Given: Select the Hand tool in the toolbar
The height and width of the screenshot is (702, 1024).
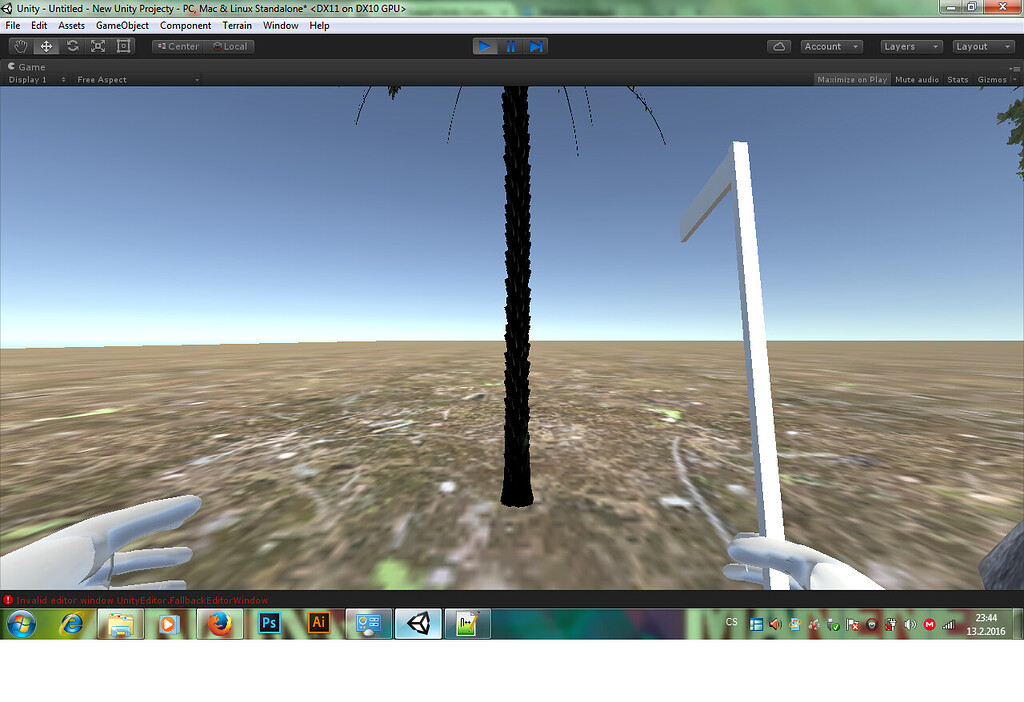Looking at the screenshot, I should (x=19, y=46).
